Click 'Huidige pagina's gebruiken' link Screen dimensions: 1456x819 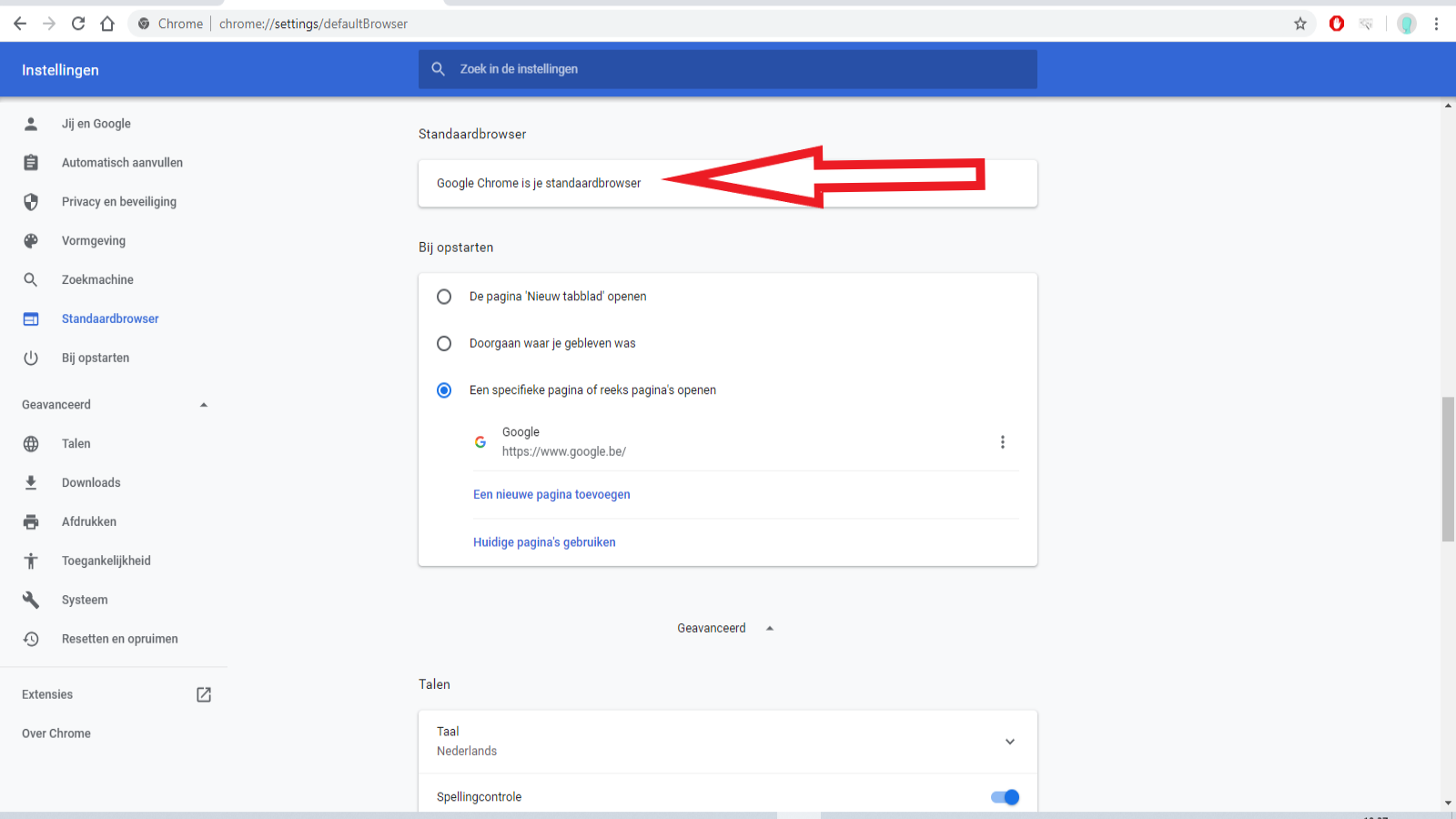coord(544,542)
